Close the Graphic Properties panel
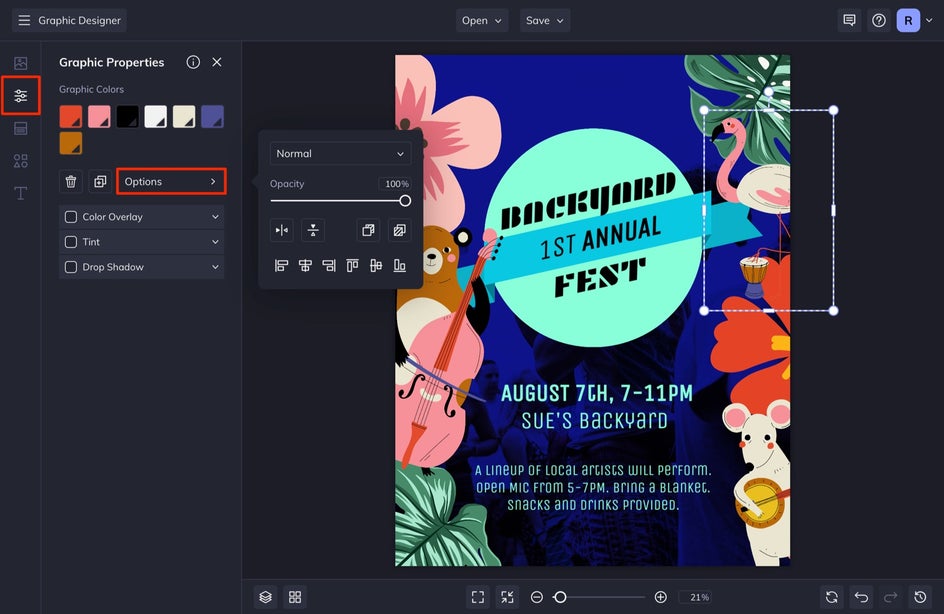Screen dimensions: 944x614 (x=217, y=62)
